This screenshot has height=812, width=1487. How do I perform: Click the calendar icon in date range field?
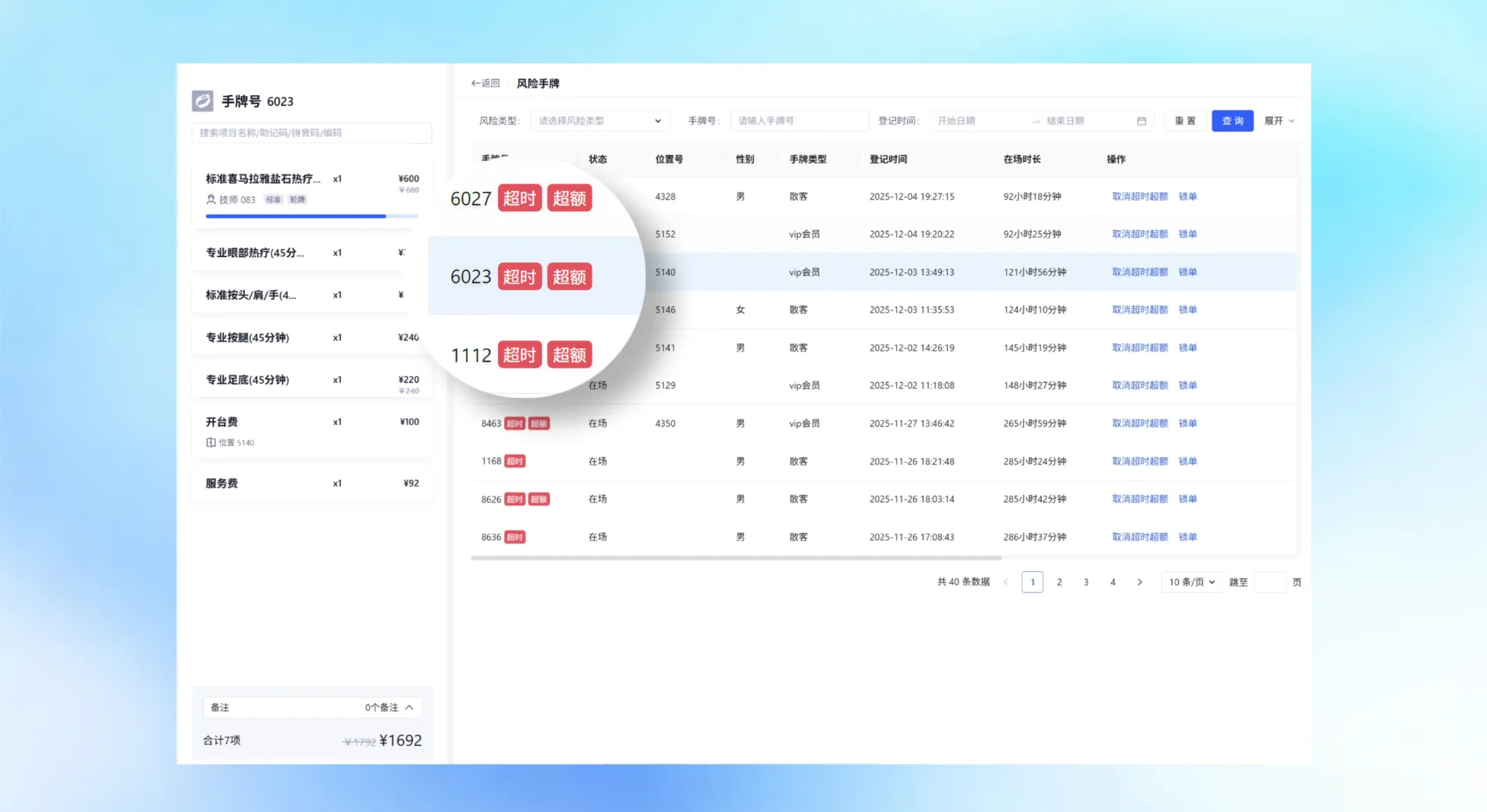(x=1141, y=121)
